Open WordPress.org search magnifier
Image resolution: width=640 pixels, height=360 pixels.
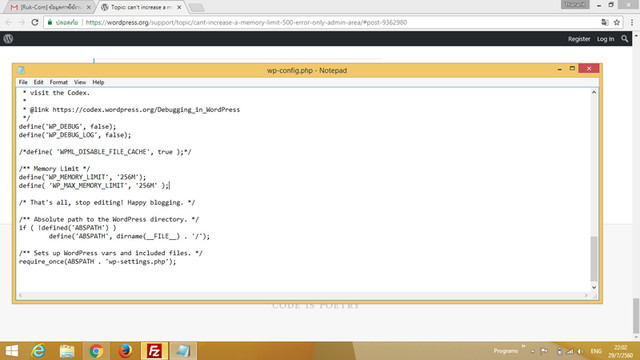pyautogui.click(x=624, y=39)
